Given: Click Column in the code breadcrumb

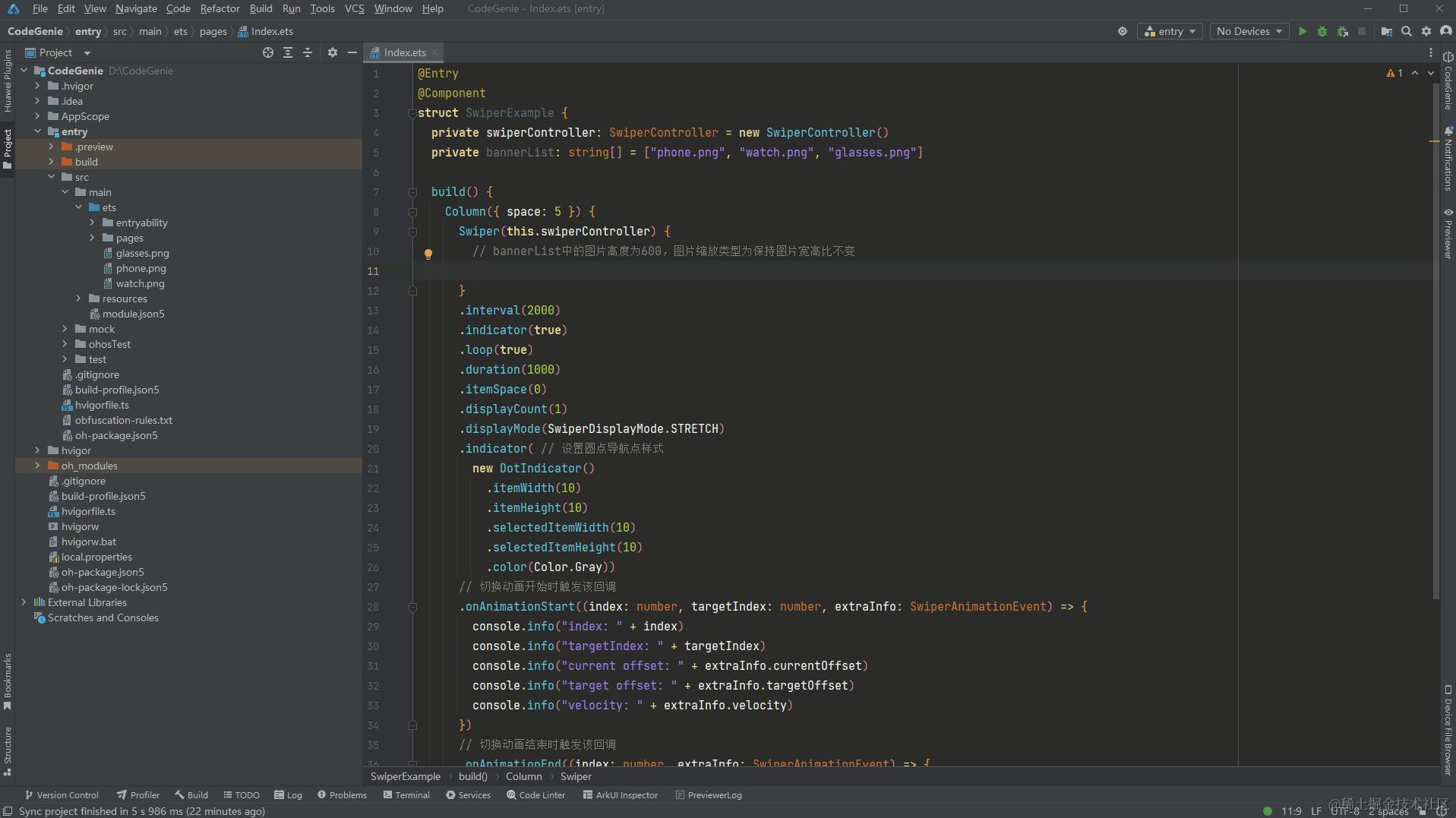Looking at the screenshot, I should 523,776.
